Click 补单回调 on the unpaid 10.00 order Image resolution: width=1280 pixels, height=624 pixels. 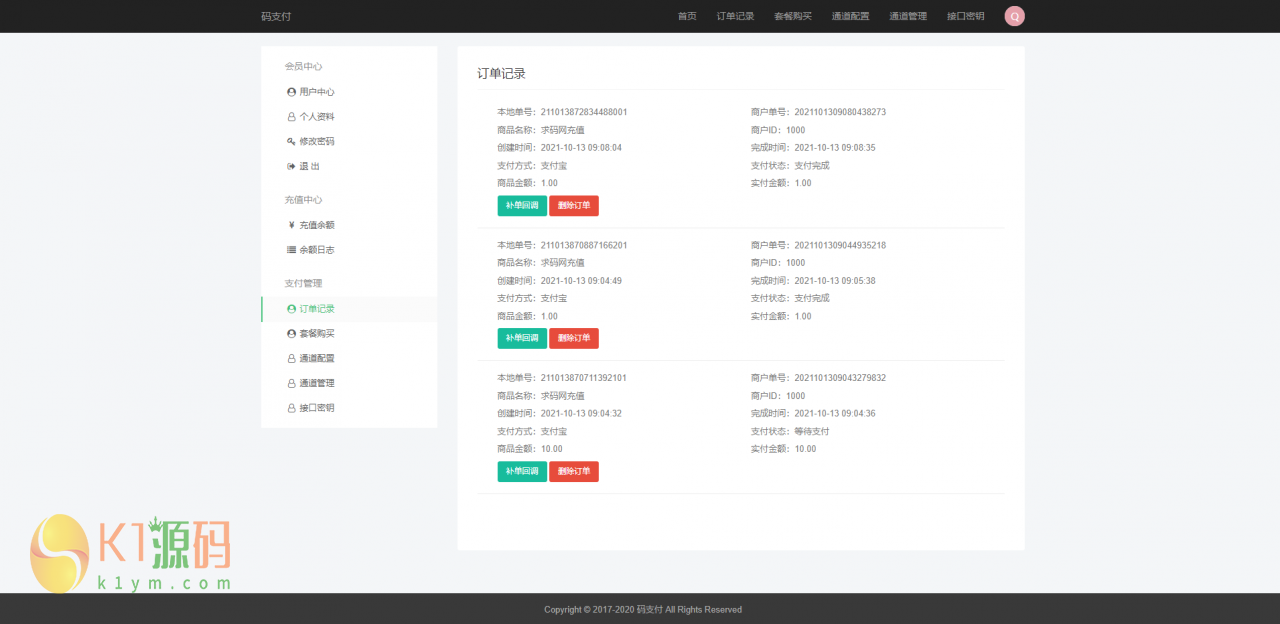pos(521,471)
